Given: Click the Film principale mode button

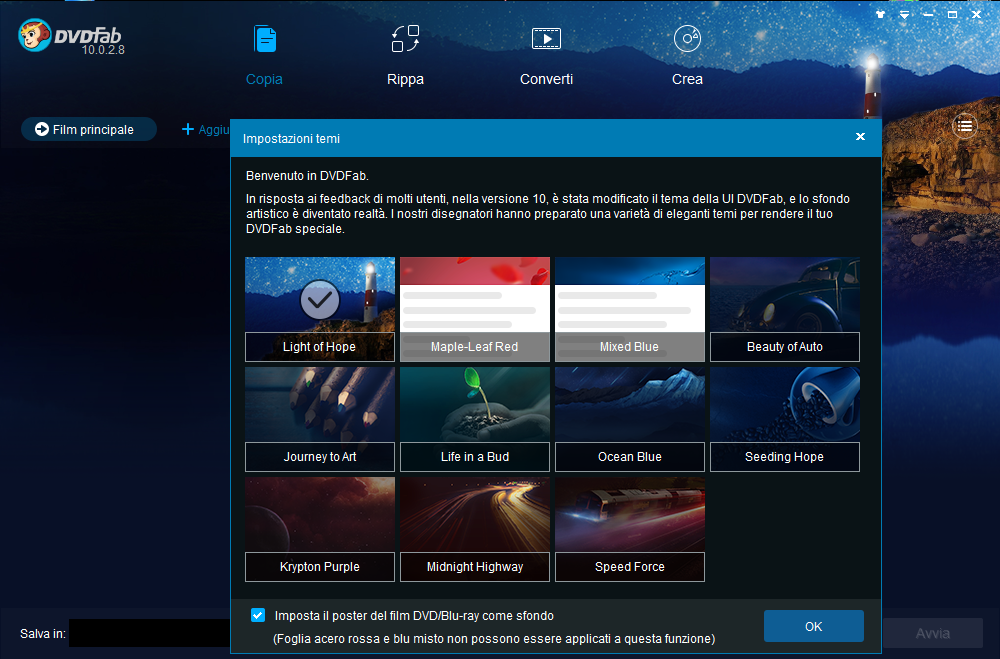Looking at the screenshot, I should [89, 130].
